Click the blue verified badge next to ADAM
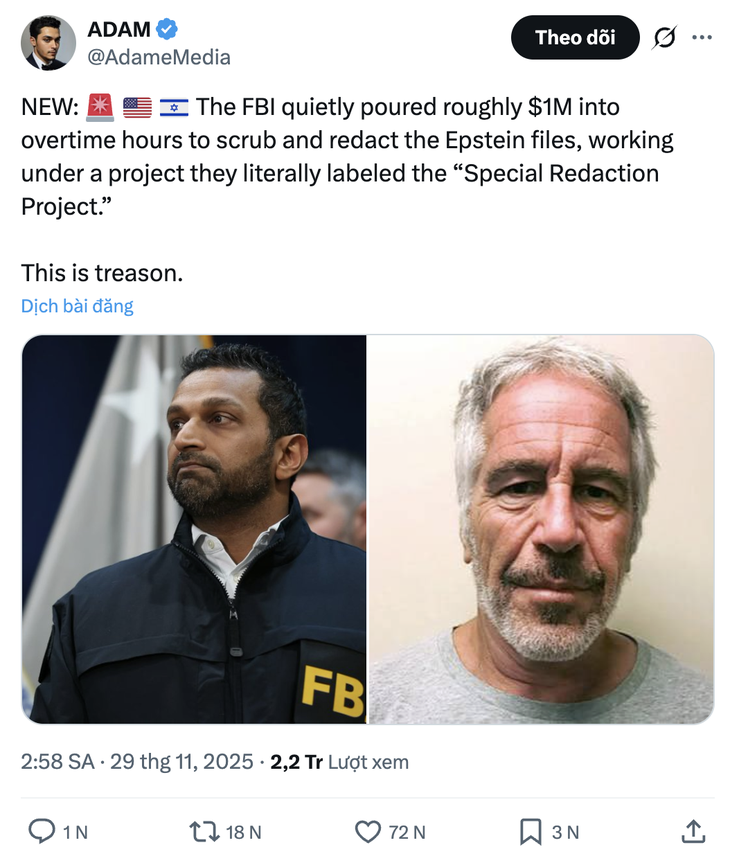 [x=167, y=30]
